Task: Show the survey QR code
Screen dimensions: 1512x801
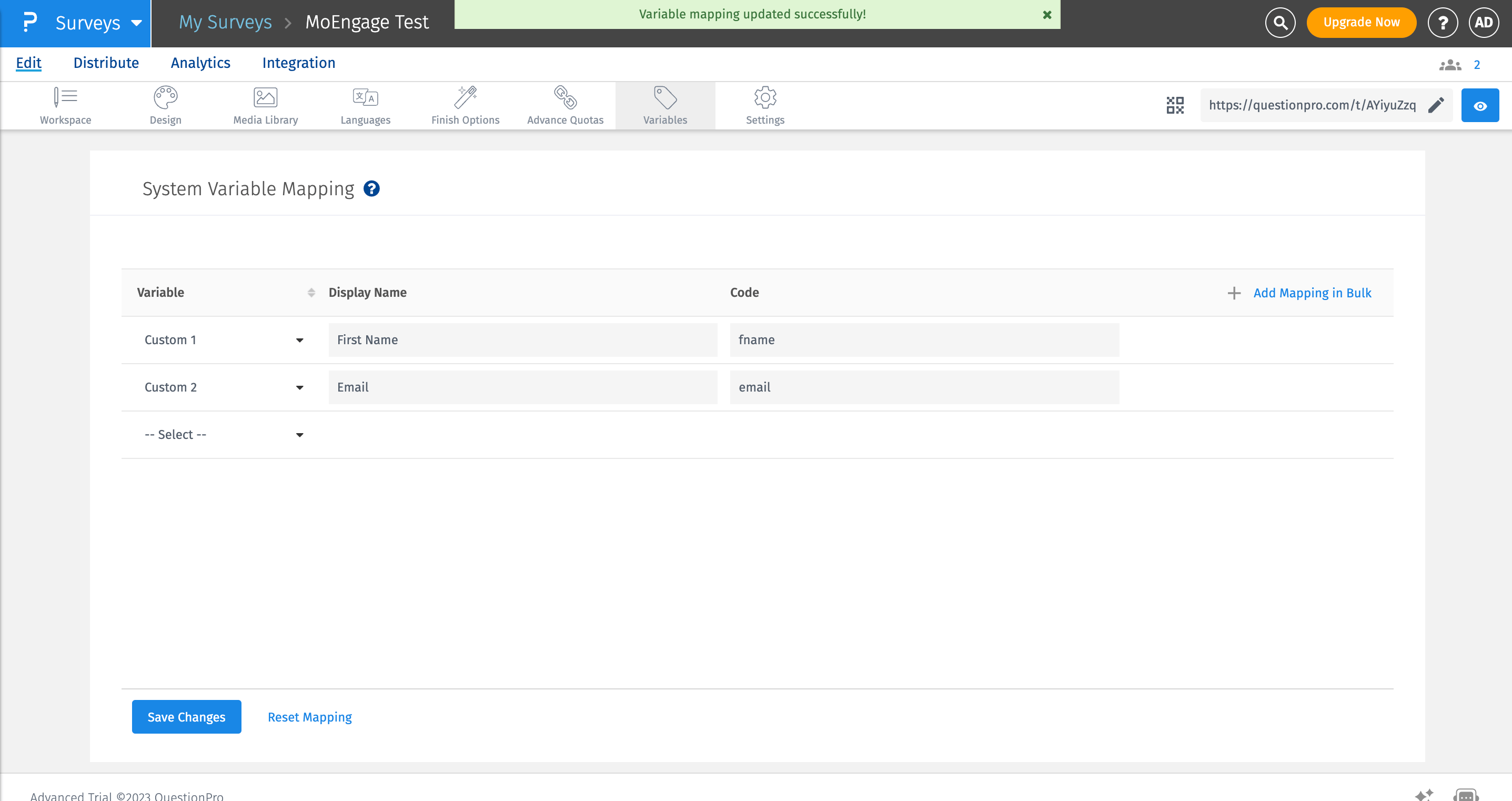Action: pos(1174,105)
